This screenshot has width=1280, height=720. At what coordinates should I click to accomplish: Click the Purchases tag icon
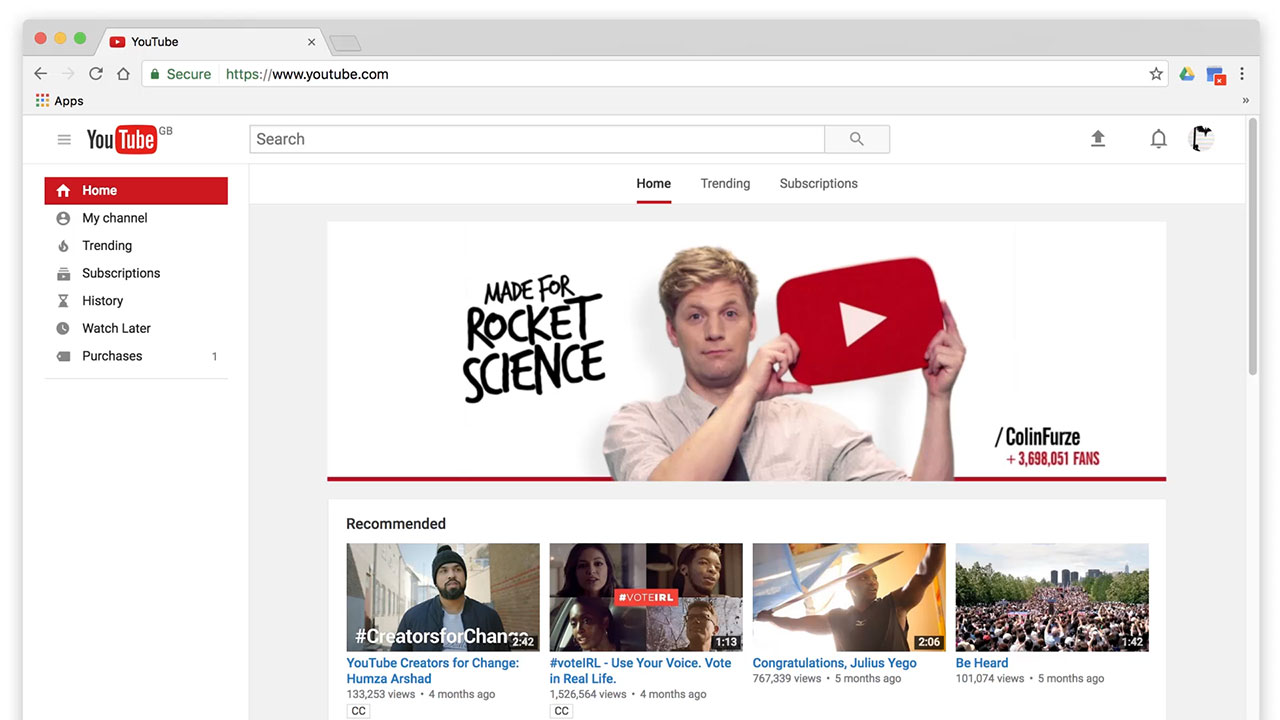pos(63,356)
